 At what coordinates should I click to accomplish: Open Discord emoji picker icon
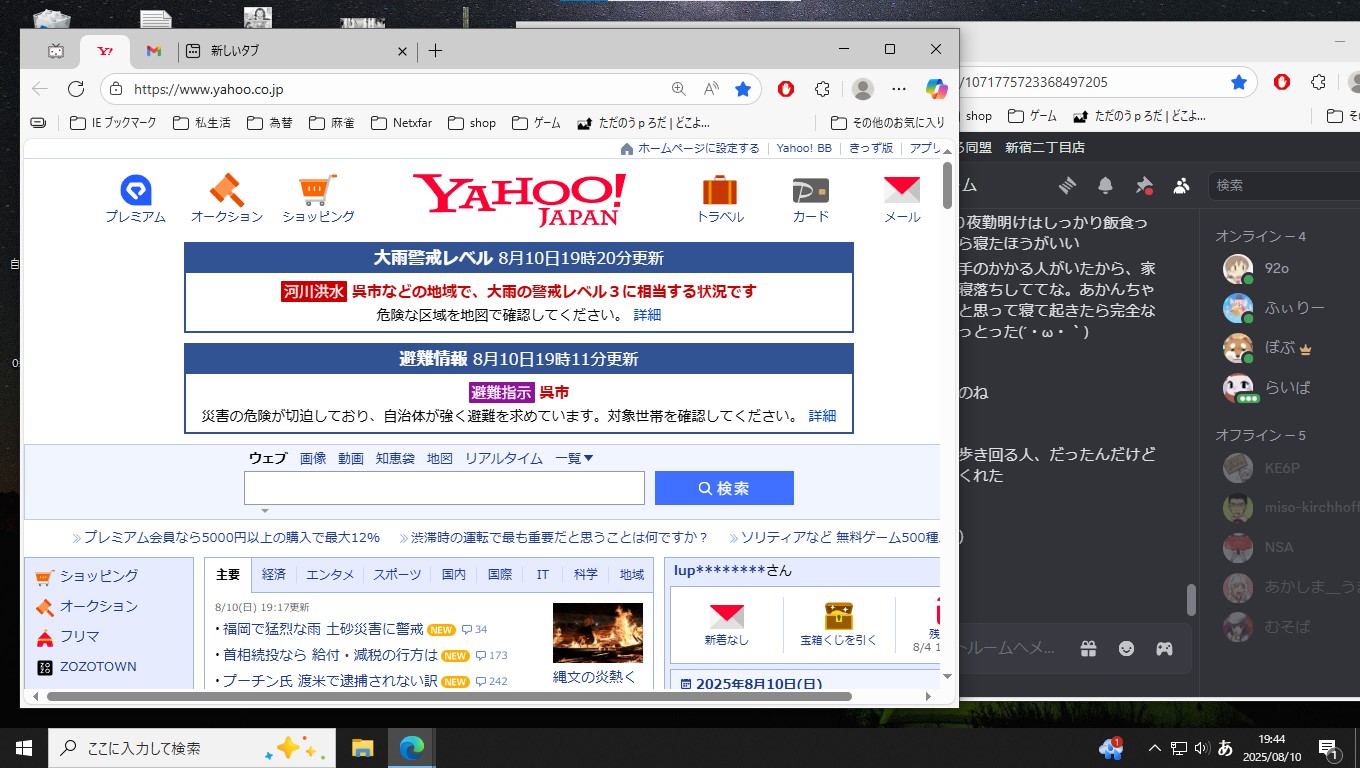1126,649
